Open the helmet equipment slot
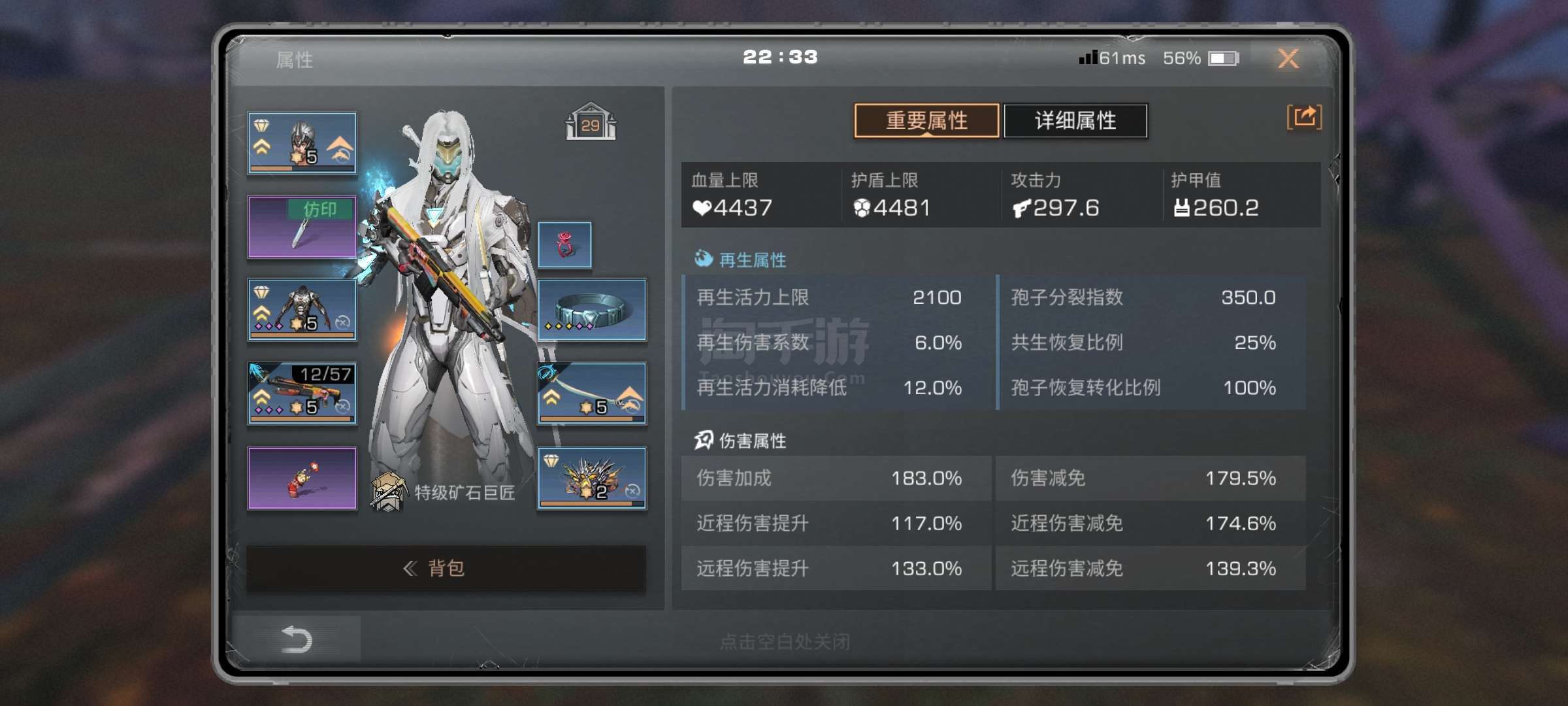Viewport: 1568px width, 706px height. point(302,143)
